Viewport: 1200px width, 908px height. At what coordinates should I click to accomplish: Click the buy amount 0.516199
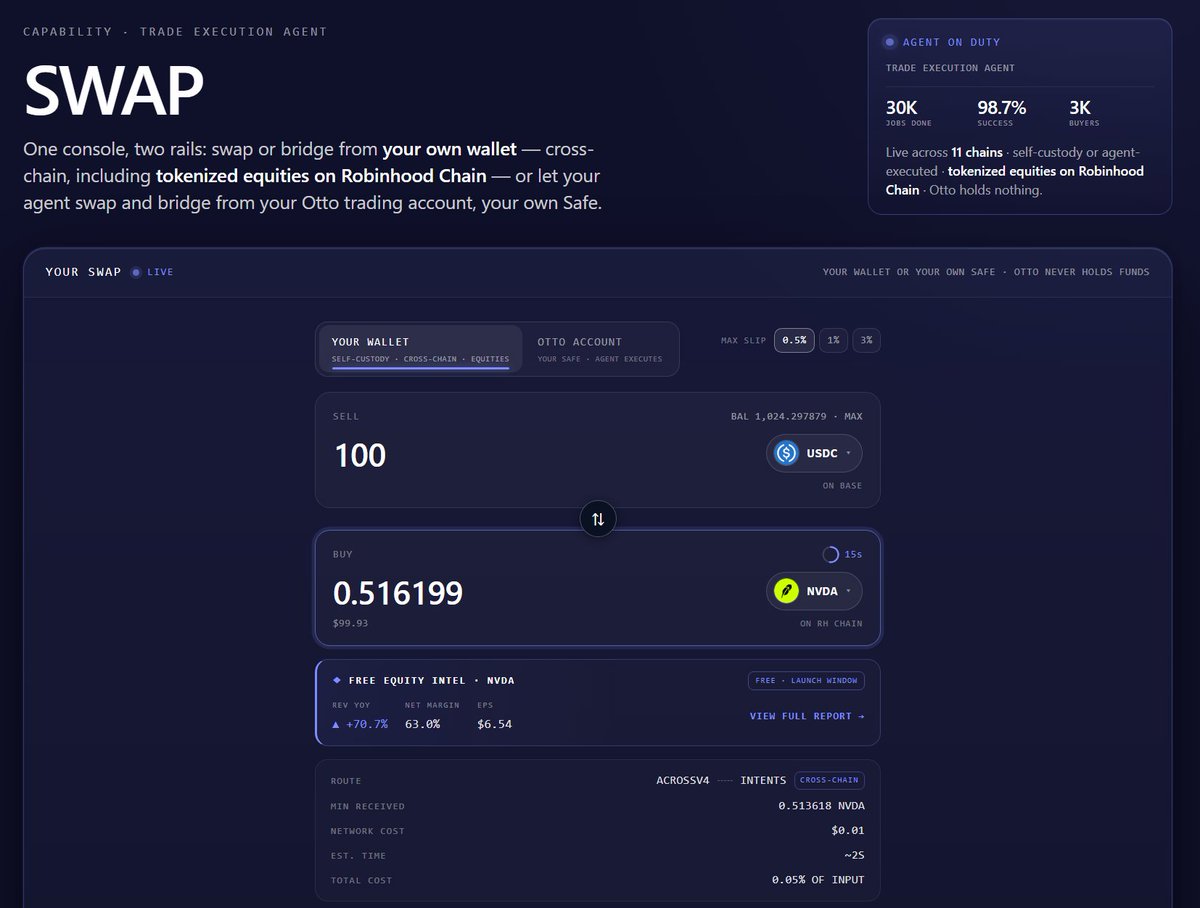[398, 593]
